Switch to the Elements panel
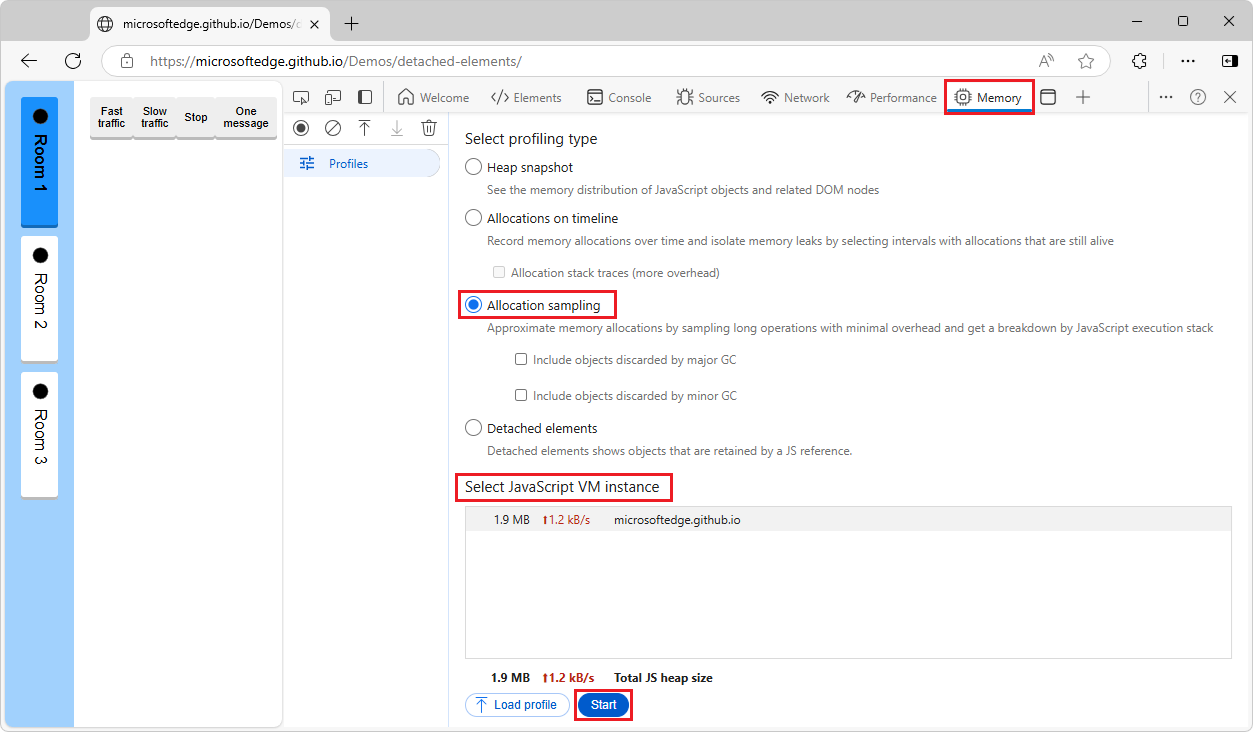The width and height of the screenshot is (1253, 732). [x=526, y=97]
